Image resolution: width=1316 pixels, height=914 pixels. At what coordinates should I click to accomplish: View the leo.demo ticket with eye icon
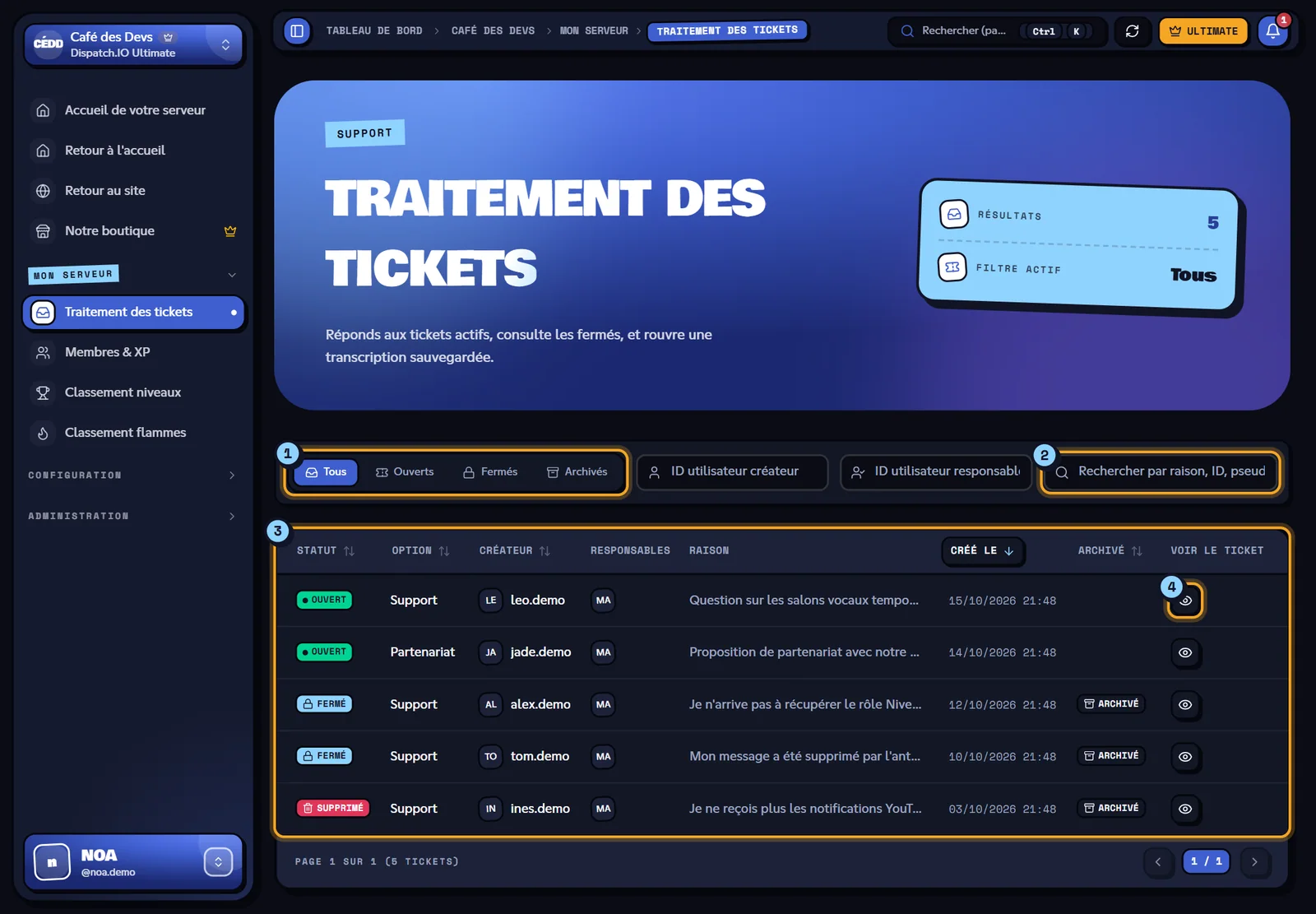pos(1185,601)
